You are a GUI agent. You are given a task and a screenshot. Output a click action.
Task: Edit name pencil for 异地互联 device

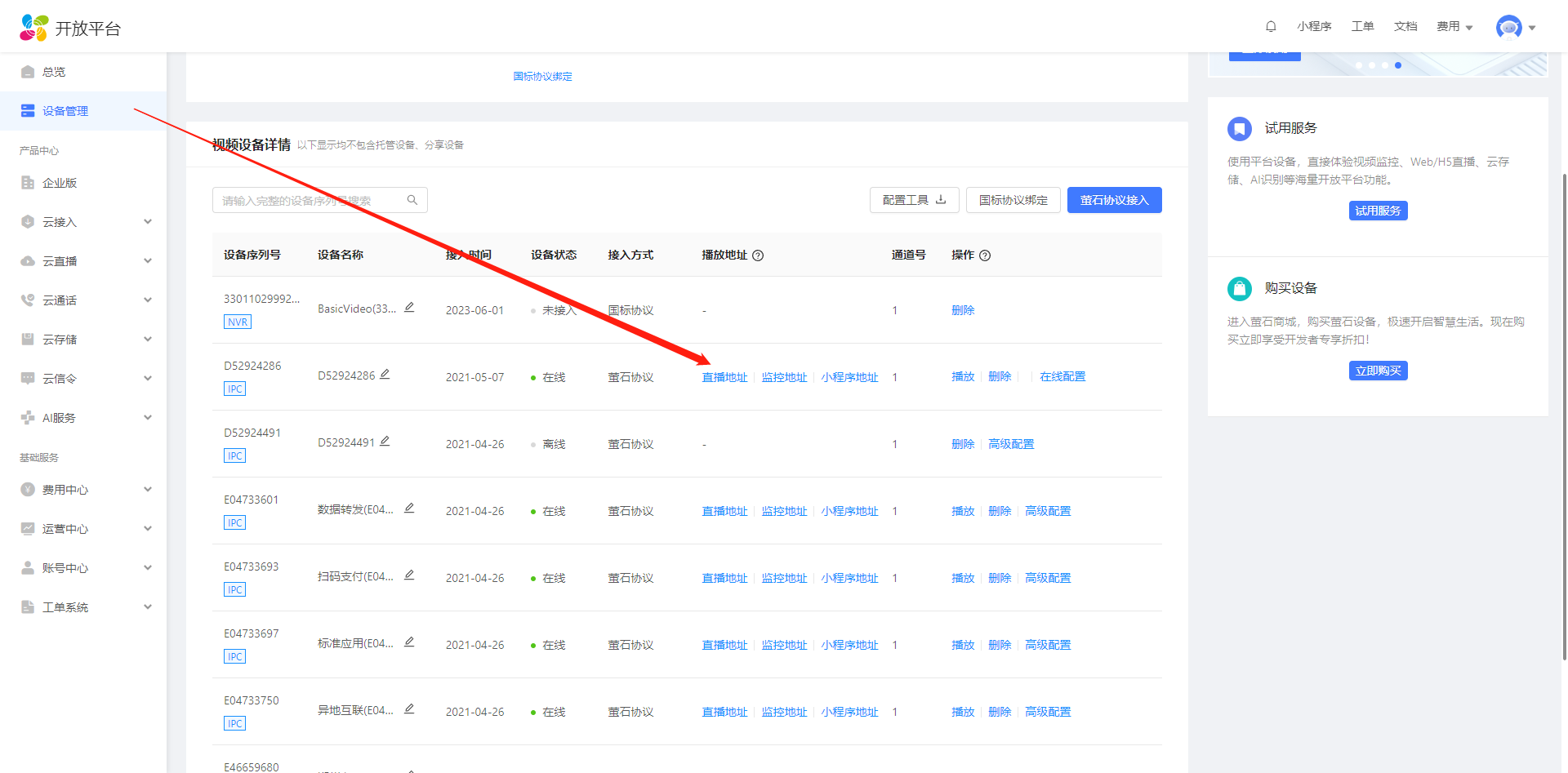point(409,709)
